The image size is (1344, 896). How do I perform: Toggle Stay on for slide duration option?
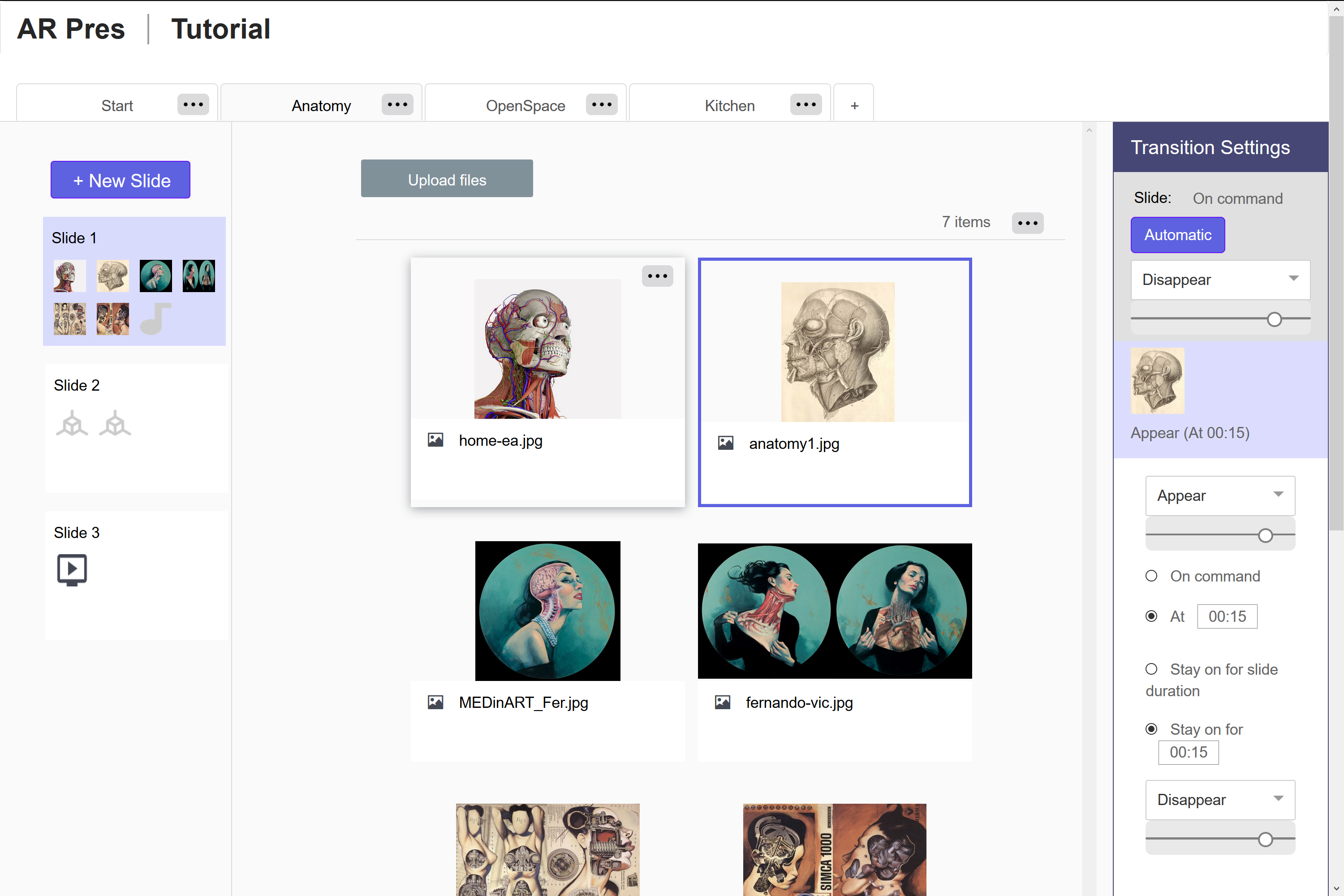1151,668
